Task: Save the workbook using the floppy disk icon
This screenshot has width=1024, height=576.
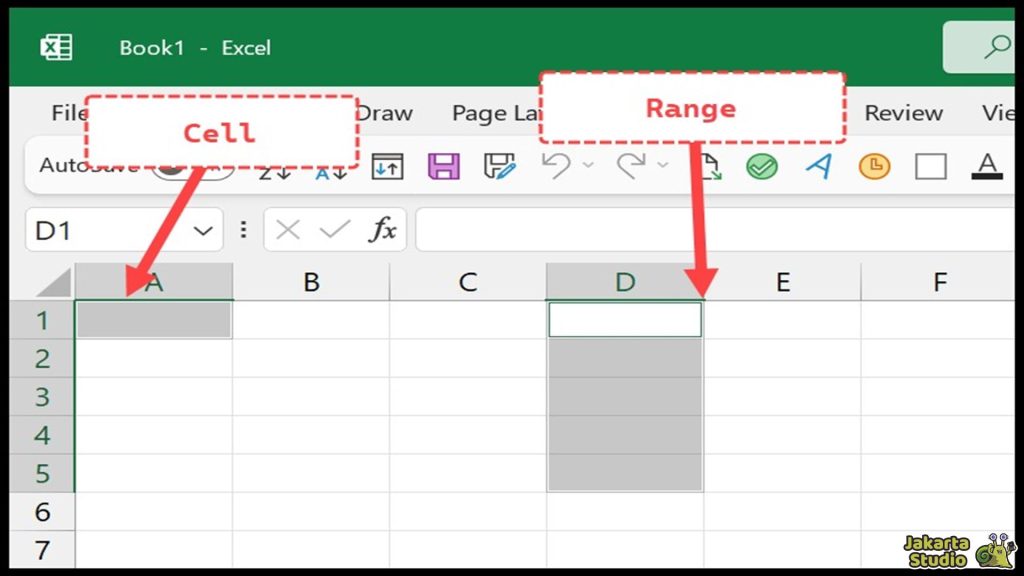Action: pyautogui.click(x=443, y=165)
